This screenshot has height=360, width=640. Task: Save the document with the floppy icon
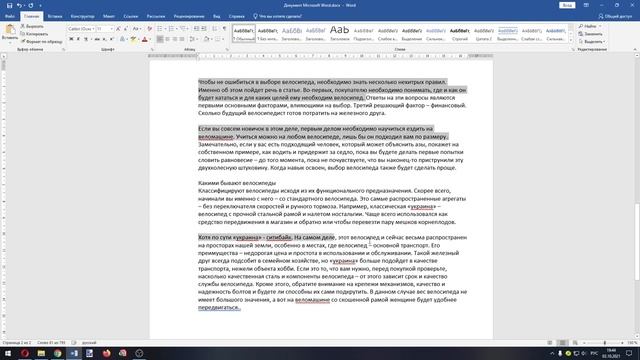[9, 5]
